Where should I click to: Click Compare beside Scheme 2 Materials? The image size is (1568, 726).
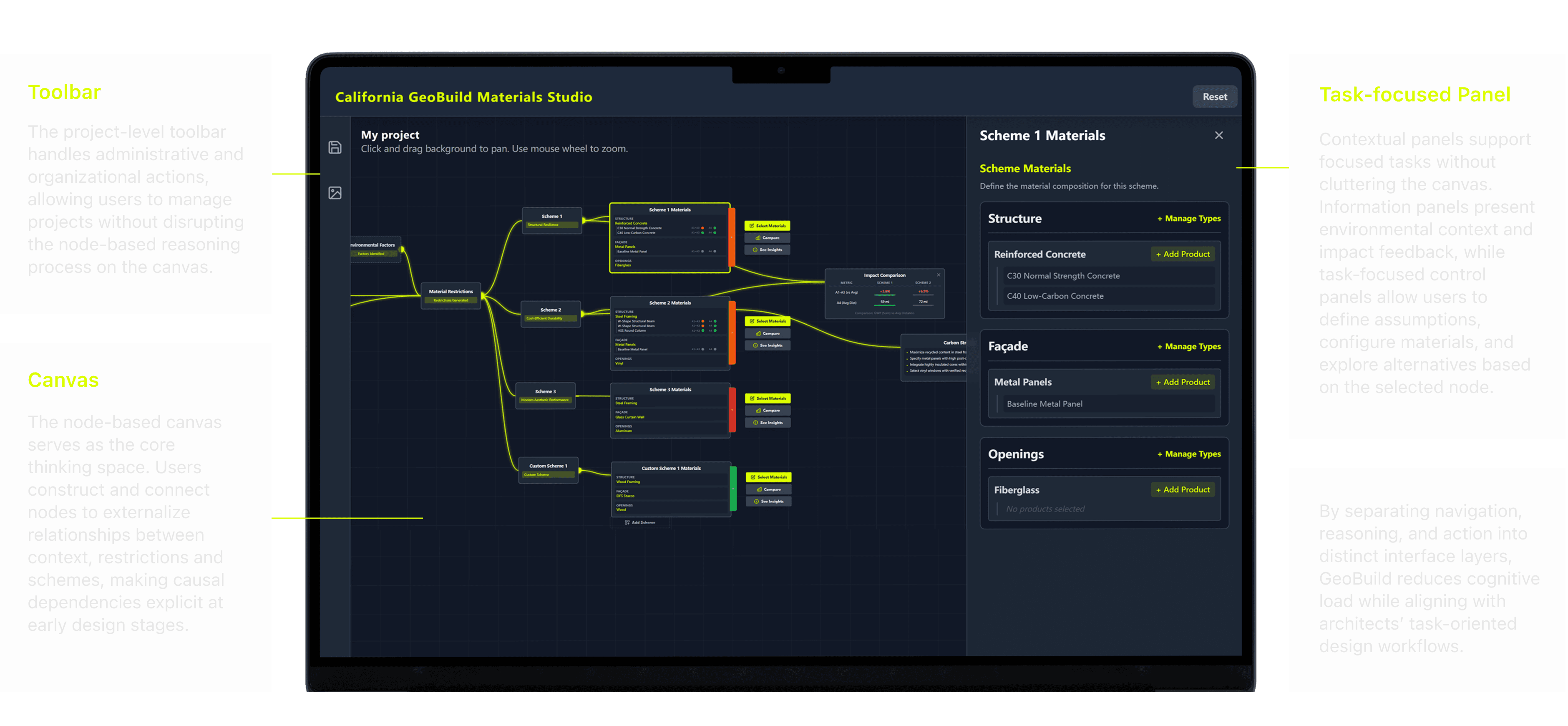tap(768, 334)
